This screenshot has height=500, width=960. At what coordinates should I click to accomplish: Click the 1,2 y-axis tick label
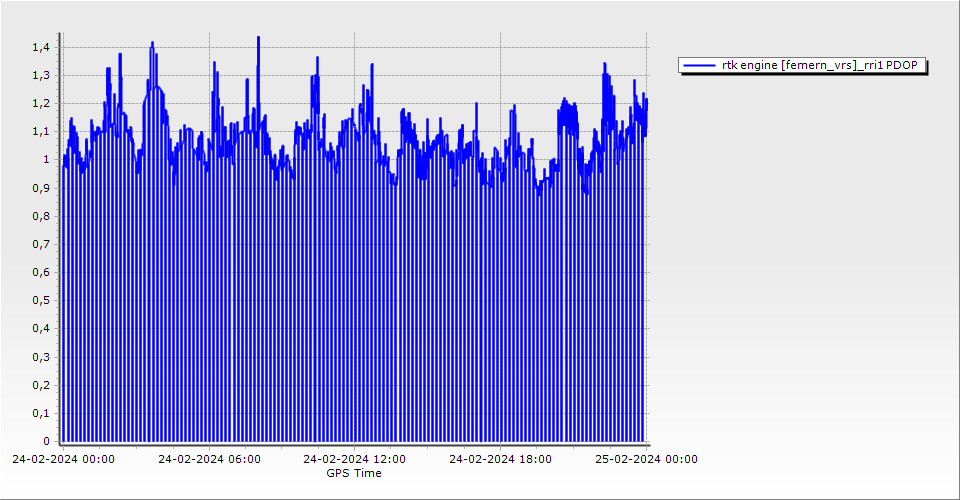pyautogui.click(x=40, y=103)
